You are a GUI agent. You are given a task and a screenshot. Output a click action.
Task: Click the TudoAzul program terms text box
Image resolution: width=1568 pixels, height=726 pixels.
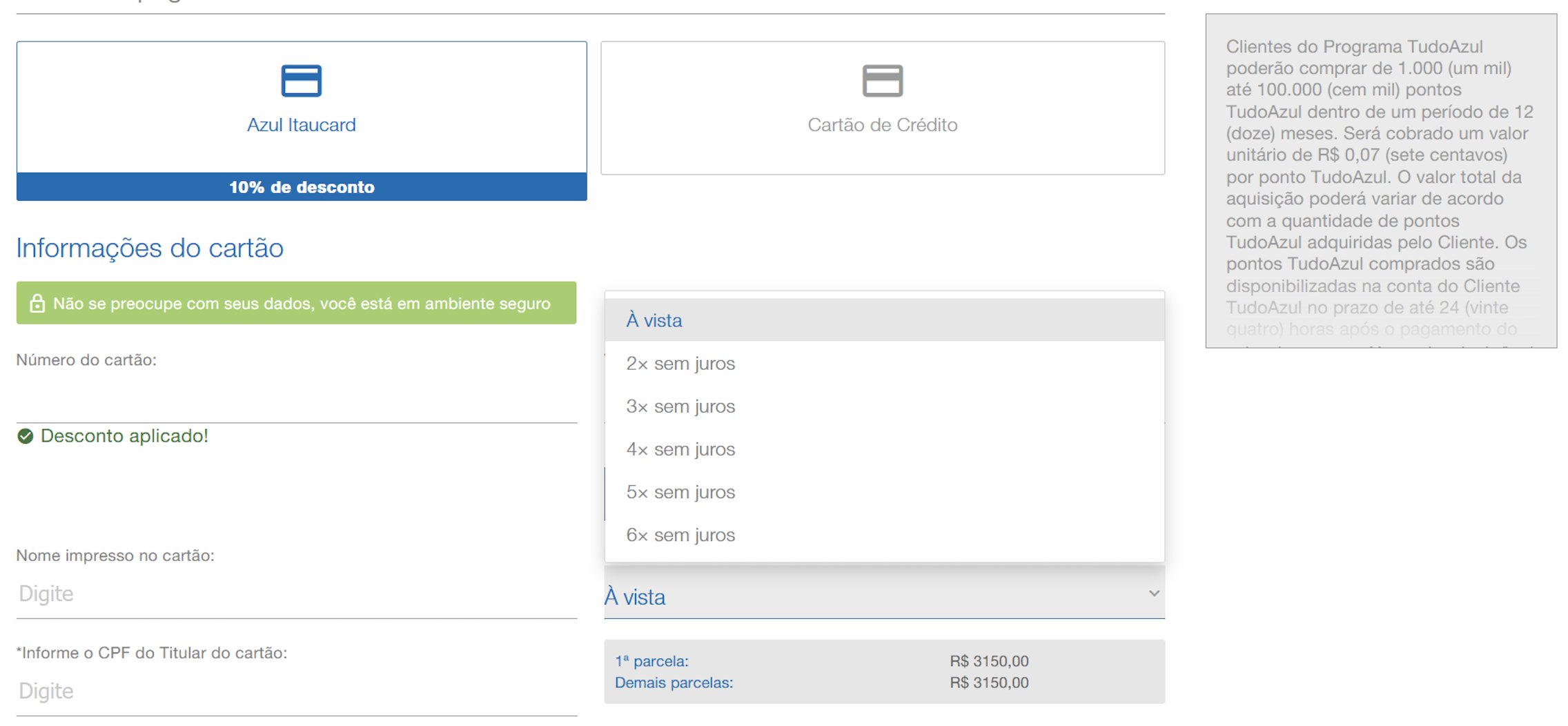(1381, 181)
